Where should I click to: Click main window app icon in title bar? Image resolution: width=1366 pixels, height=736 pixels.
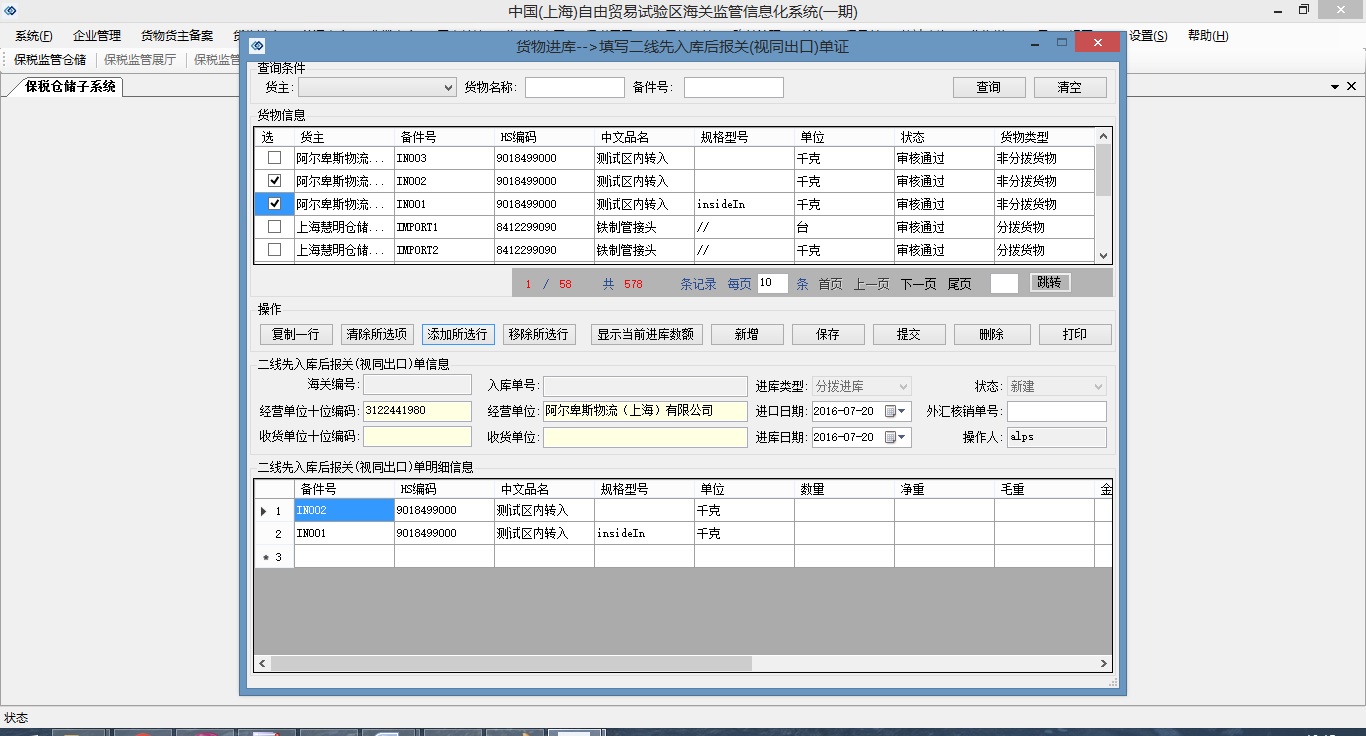coord(10,11)
